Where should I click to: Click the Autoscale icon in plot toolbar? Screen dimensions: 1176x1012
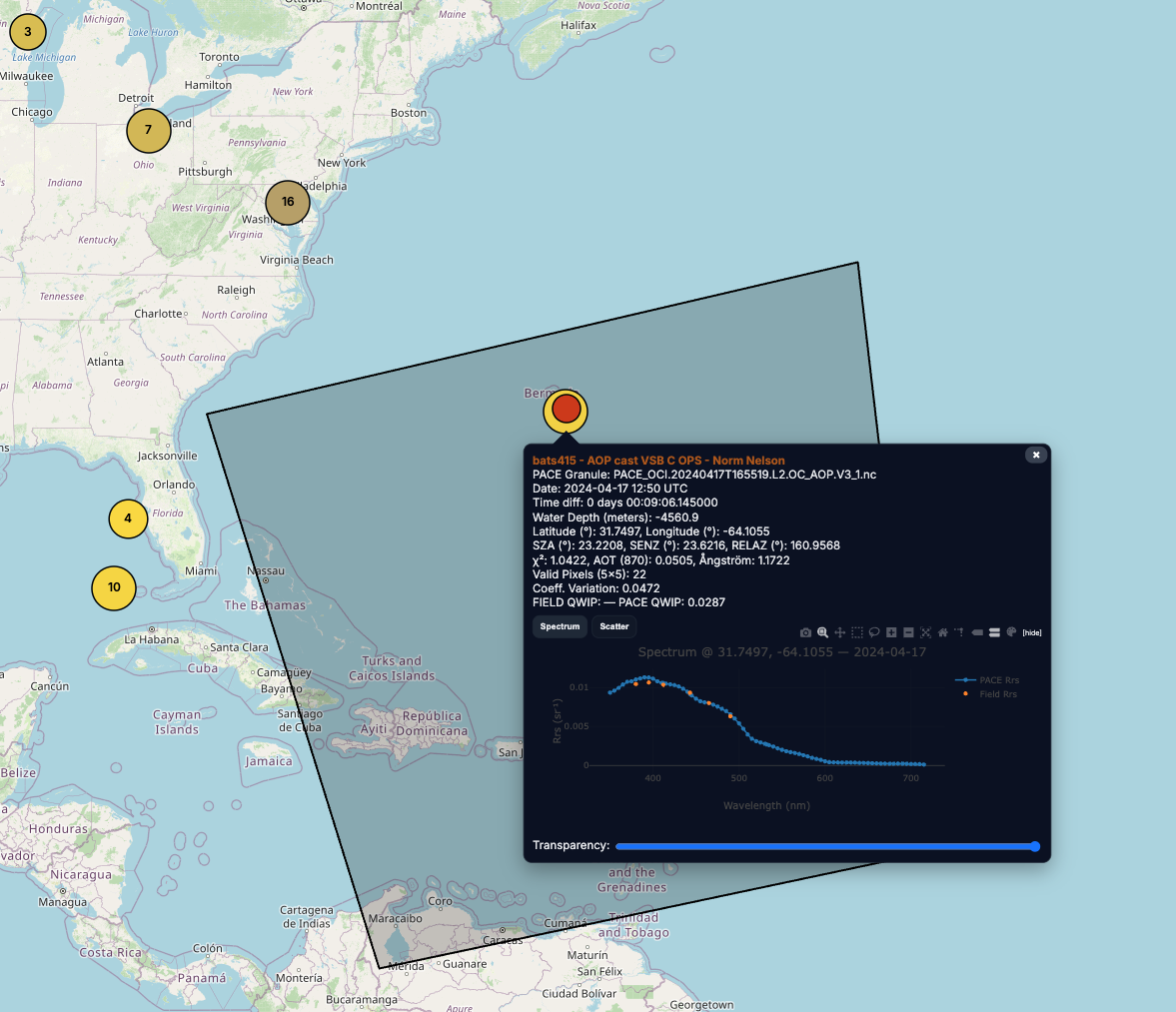tap(925, 632)
